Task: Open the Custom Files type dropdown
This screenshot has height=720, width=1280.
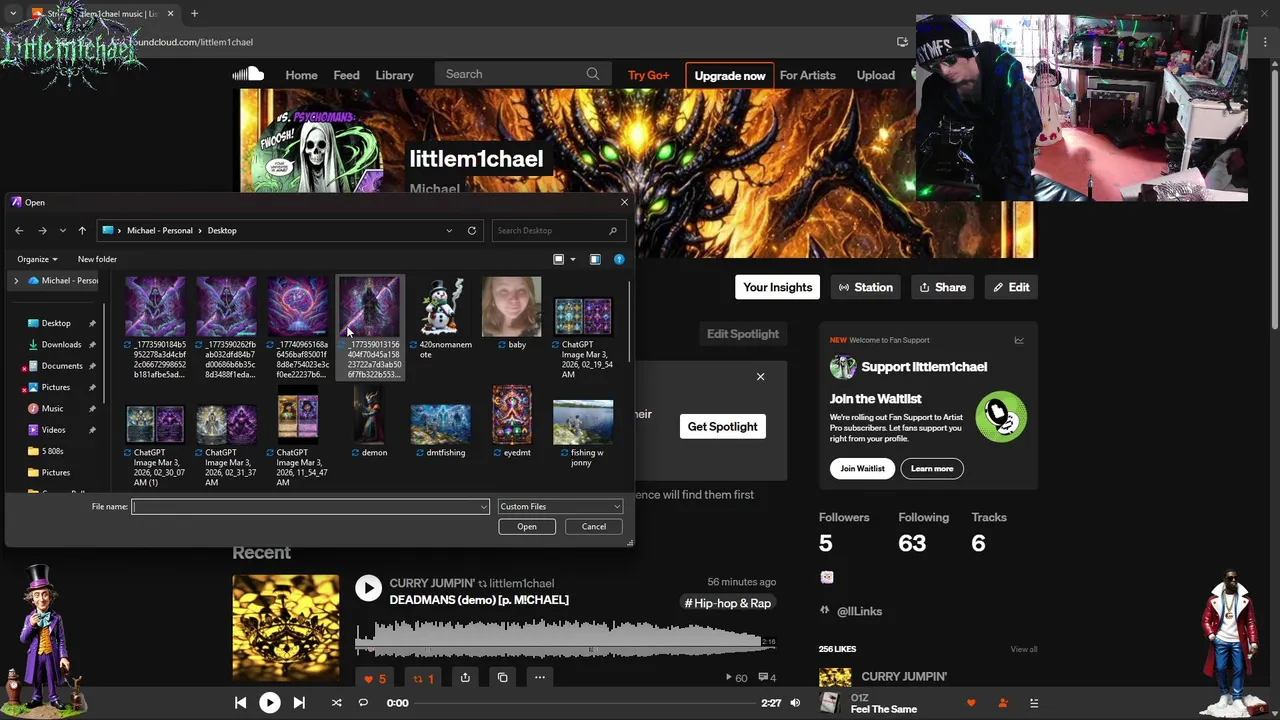Action: [560, 507]
